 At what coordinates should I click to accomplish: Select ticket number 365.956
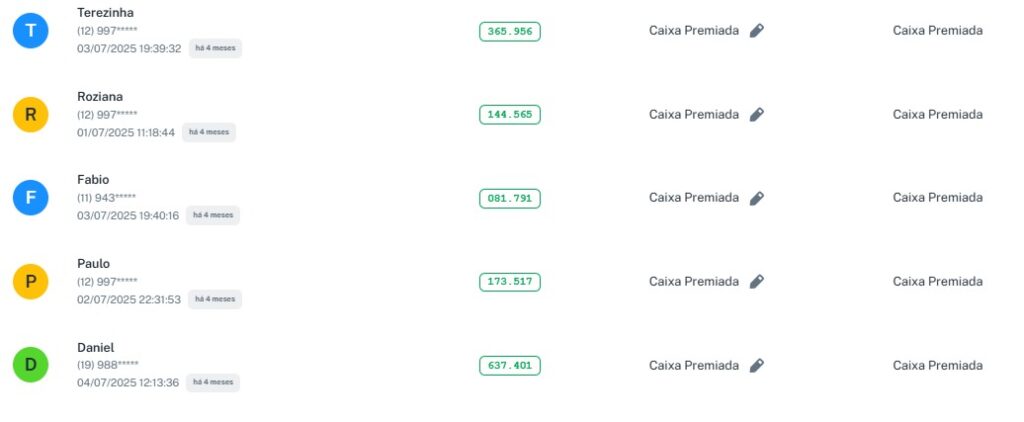pyautogui.click(x=510, y=32)
